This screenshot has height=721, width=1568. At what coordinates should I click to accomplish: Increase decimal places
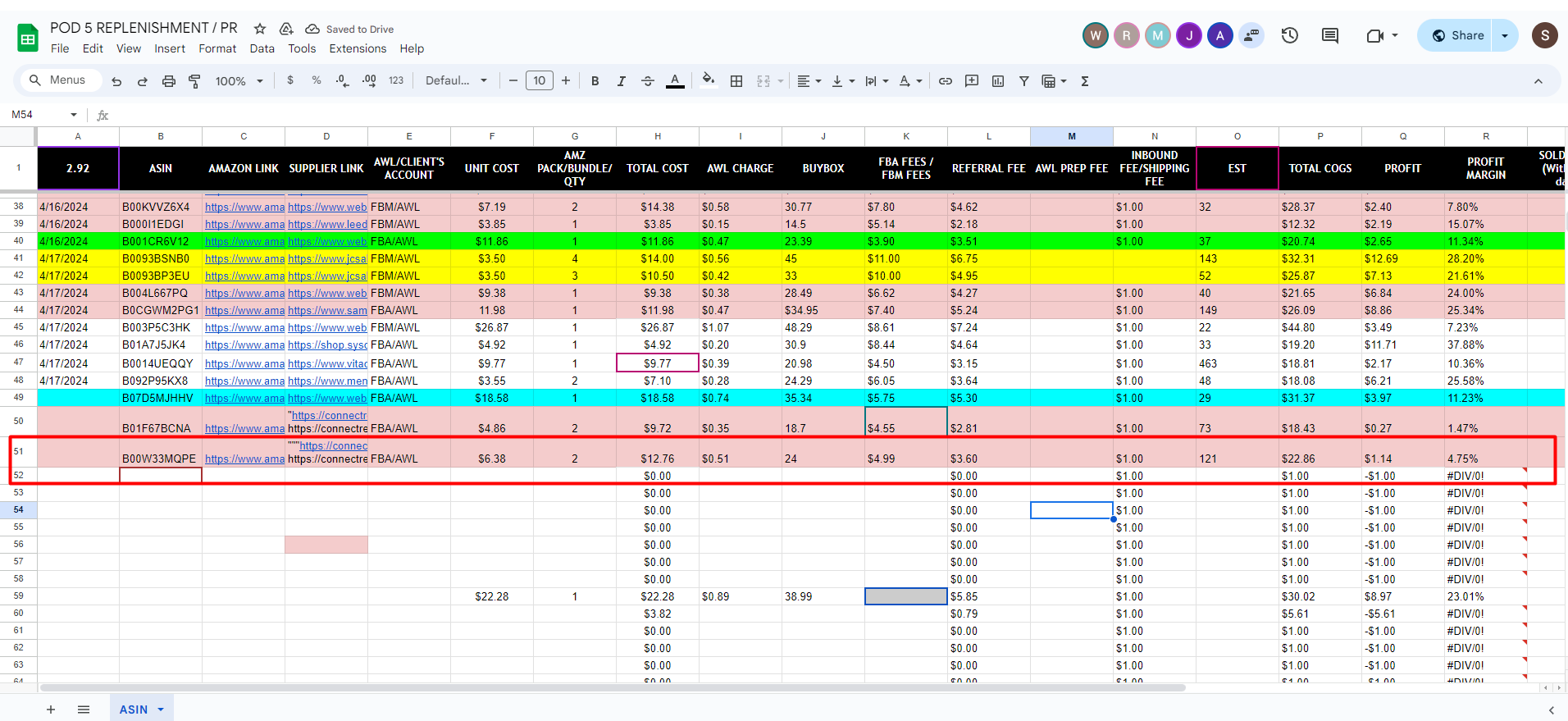click(369, 80)
